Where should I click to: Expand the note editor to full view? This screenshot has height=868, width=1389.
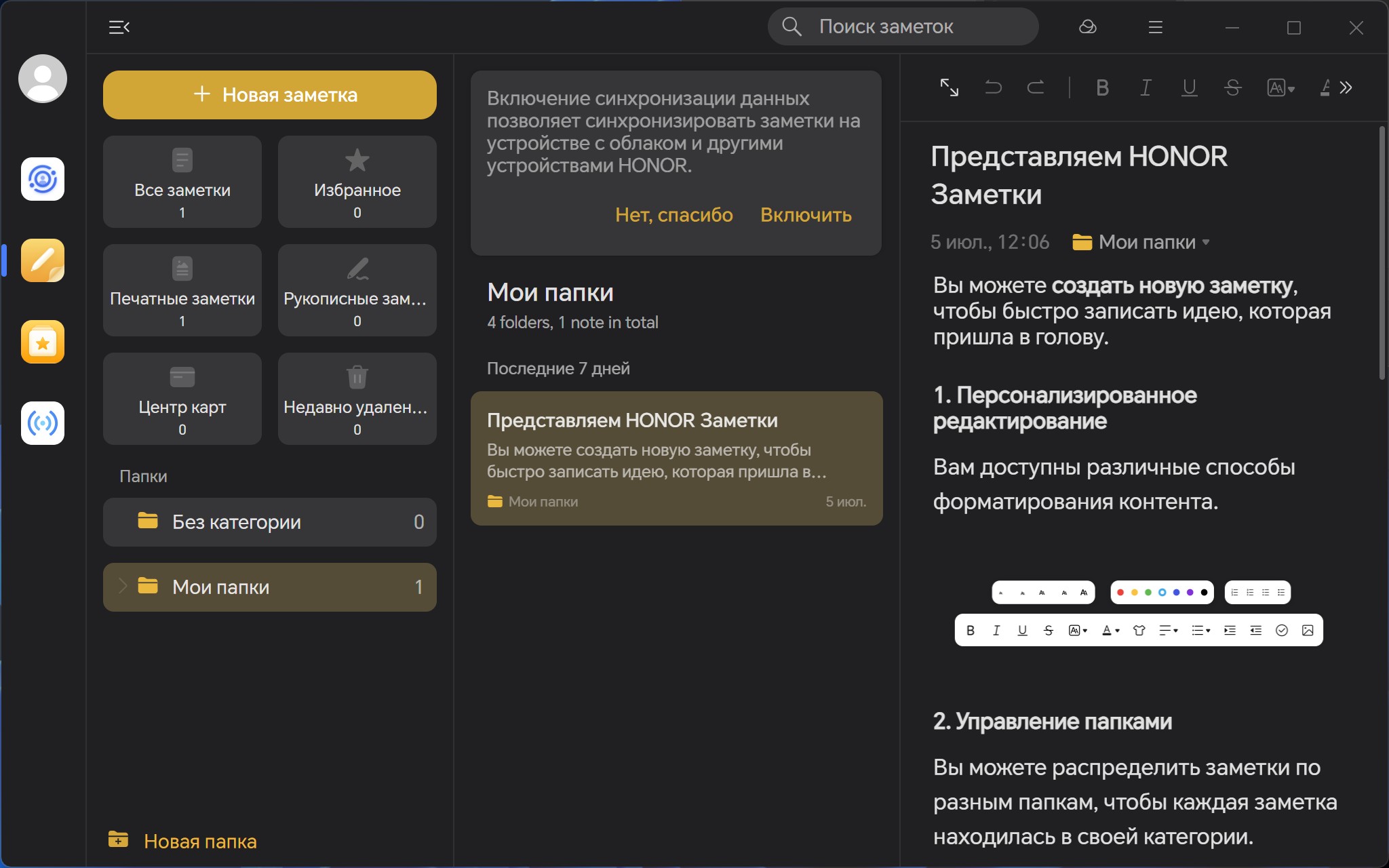[x=950, y=87]
